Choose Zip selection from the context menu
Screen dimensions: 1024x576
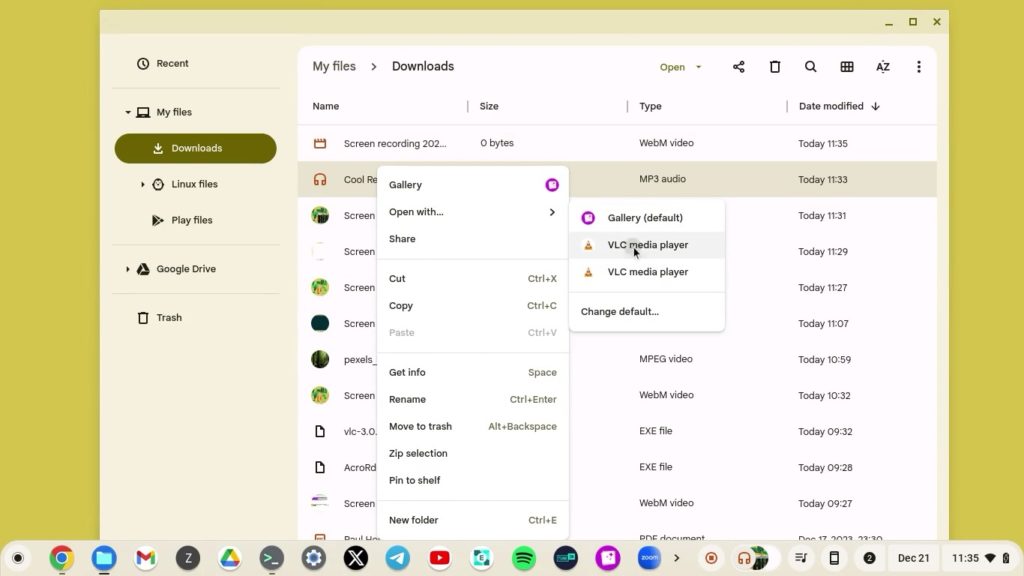pyautogui.click(x=472, y=453)
